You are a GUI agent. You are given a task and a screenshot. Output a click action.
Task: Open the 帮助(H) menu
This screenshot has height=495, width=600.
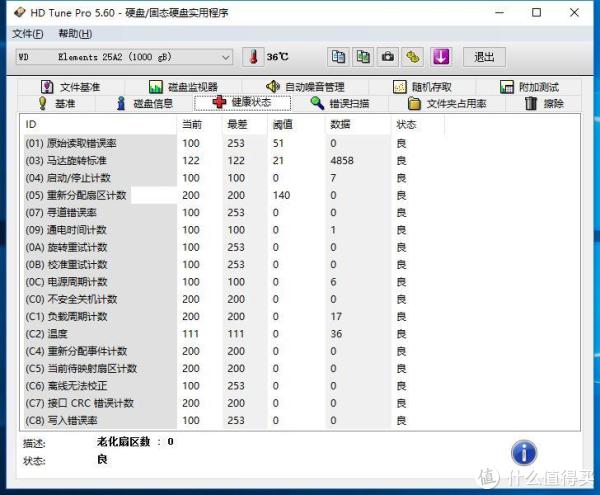(75, 34)
